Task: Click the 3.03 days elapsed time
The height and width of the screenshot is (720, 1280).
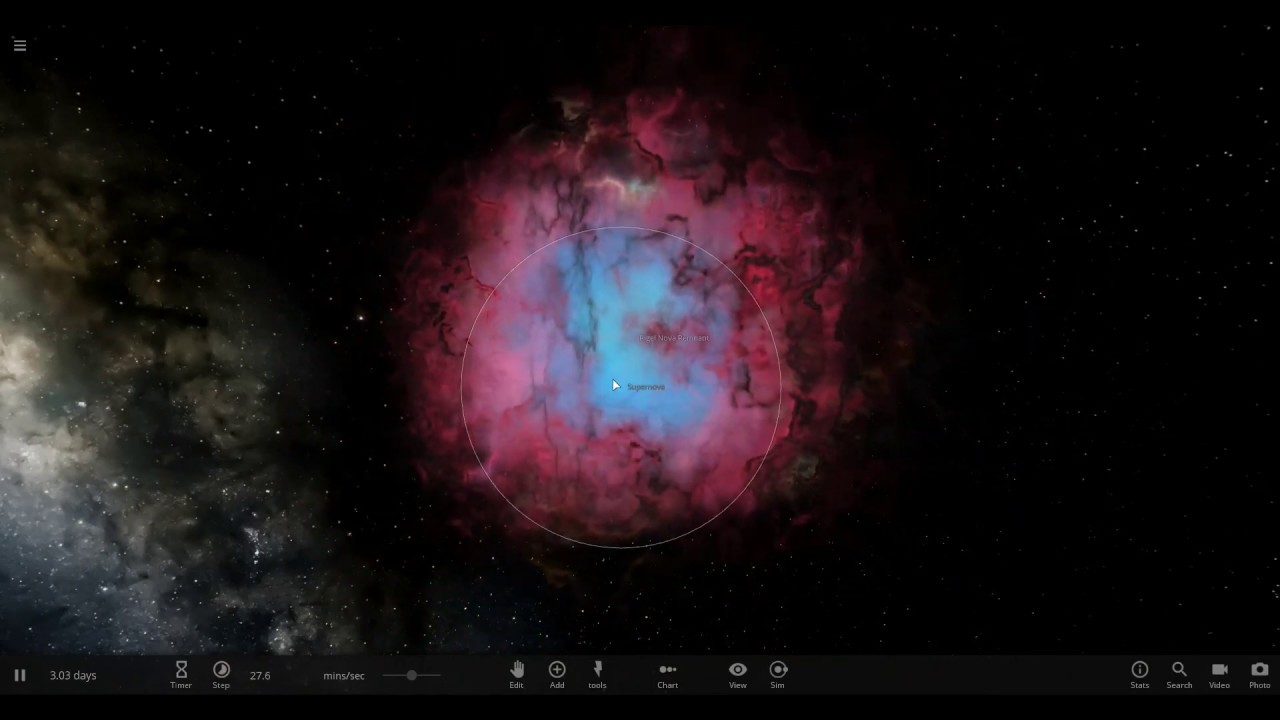Action: tap(73, 676)
